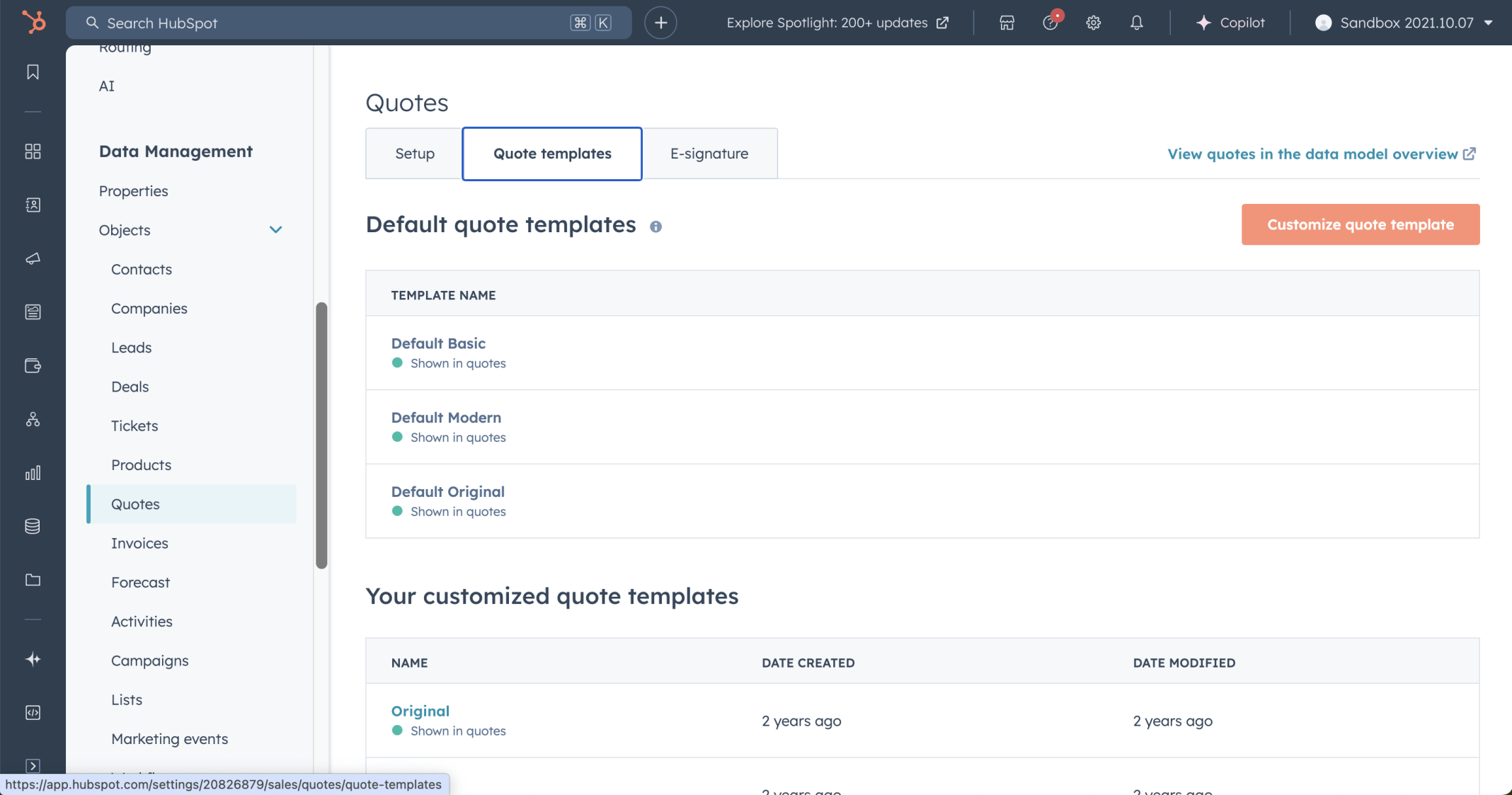Open the Workspaces grid icon in left rail
The height and width of the screenshot is (795, 1512).
coord(33,151)
